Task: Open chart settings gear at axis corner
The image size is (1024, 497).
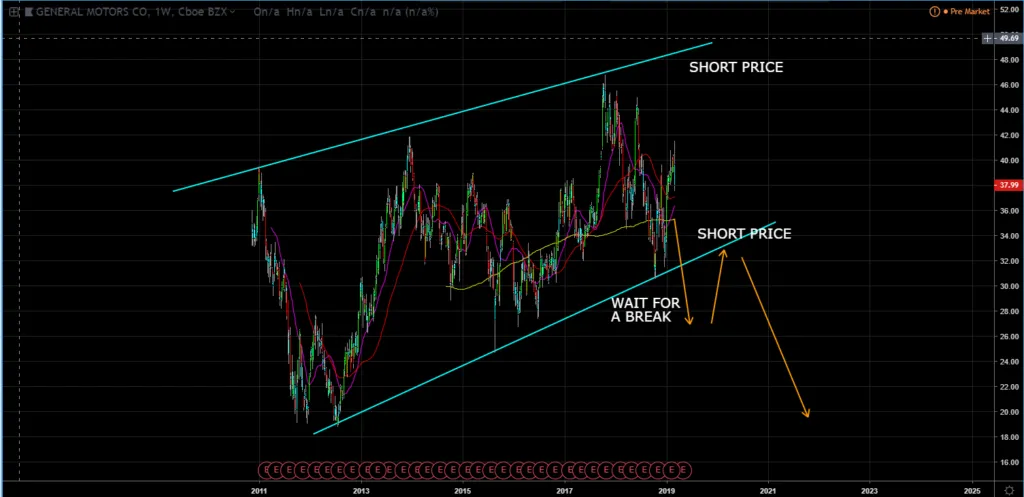Action: [1008, 490]
